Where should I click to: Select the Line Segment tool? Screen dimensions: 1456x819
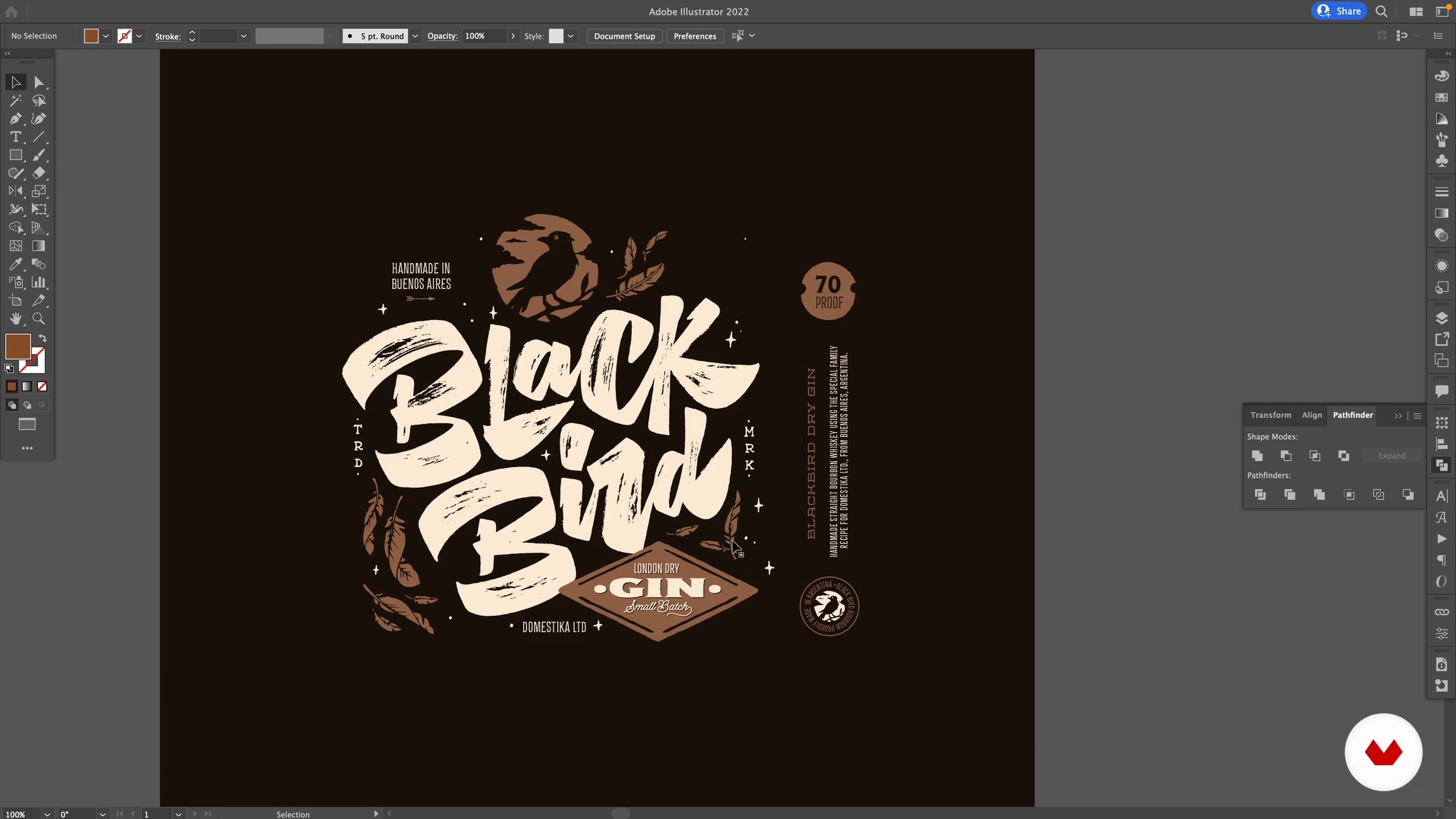[39, 136]
